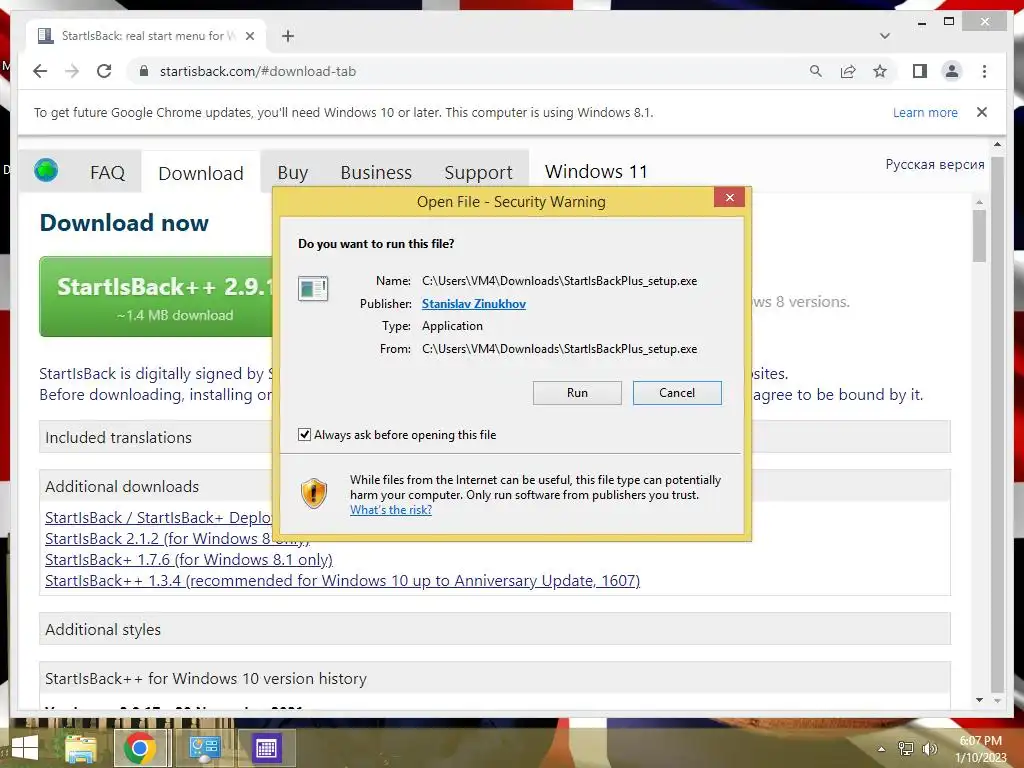The width and height of the screenshot is (1024, 768).
Task: Open File Explorer from taskbar
Action: pos(80,748)
